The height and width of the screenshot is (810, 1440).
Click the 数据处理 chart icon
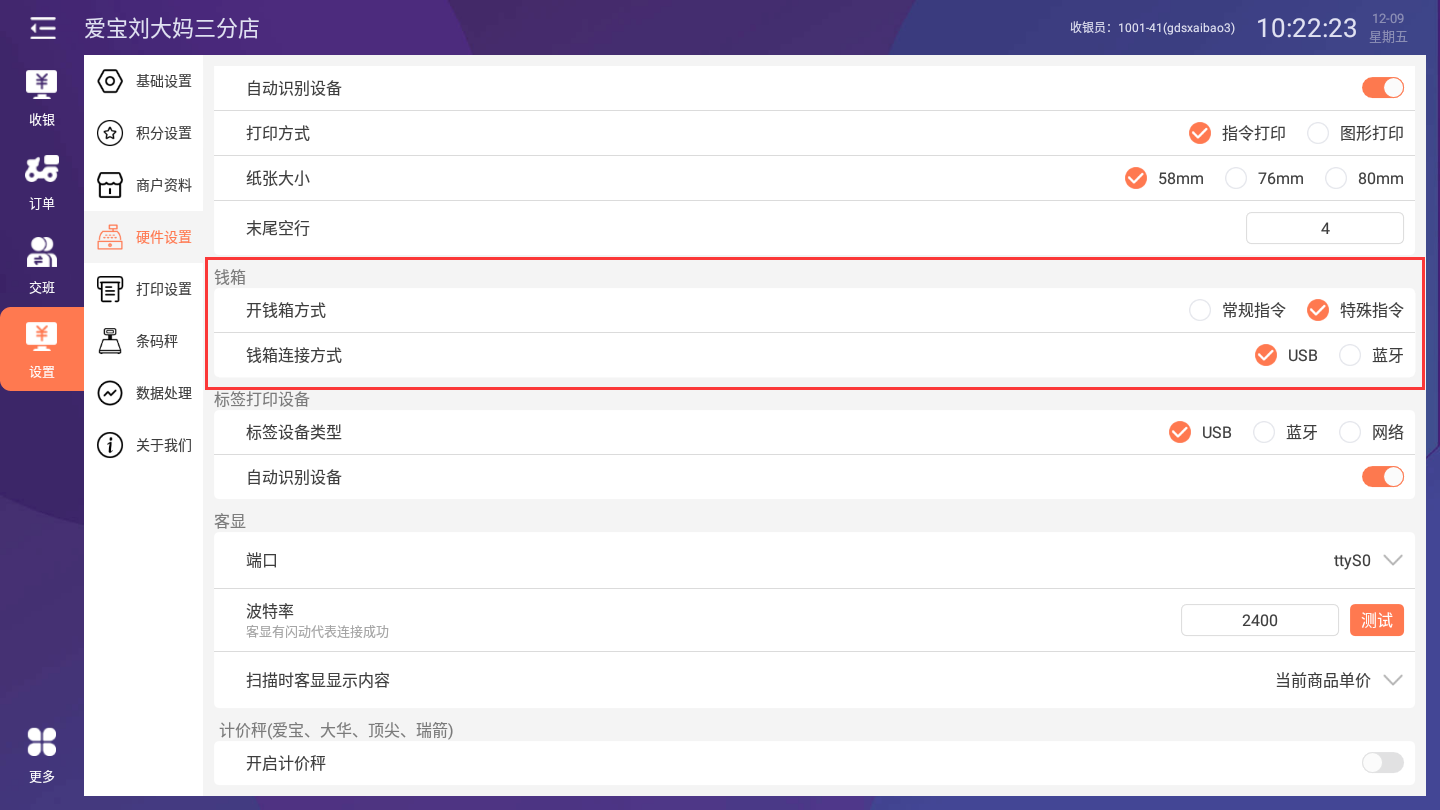[110, 393]
